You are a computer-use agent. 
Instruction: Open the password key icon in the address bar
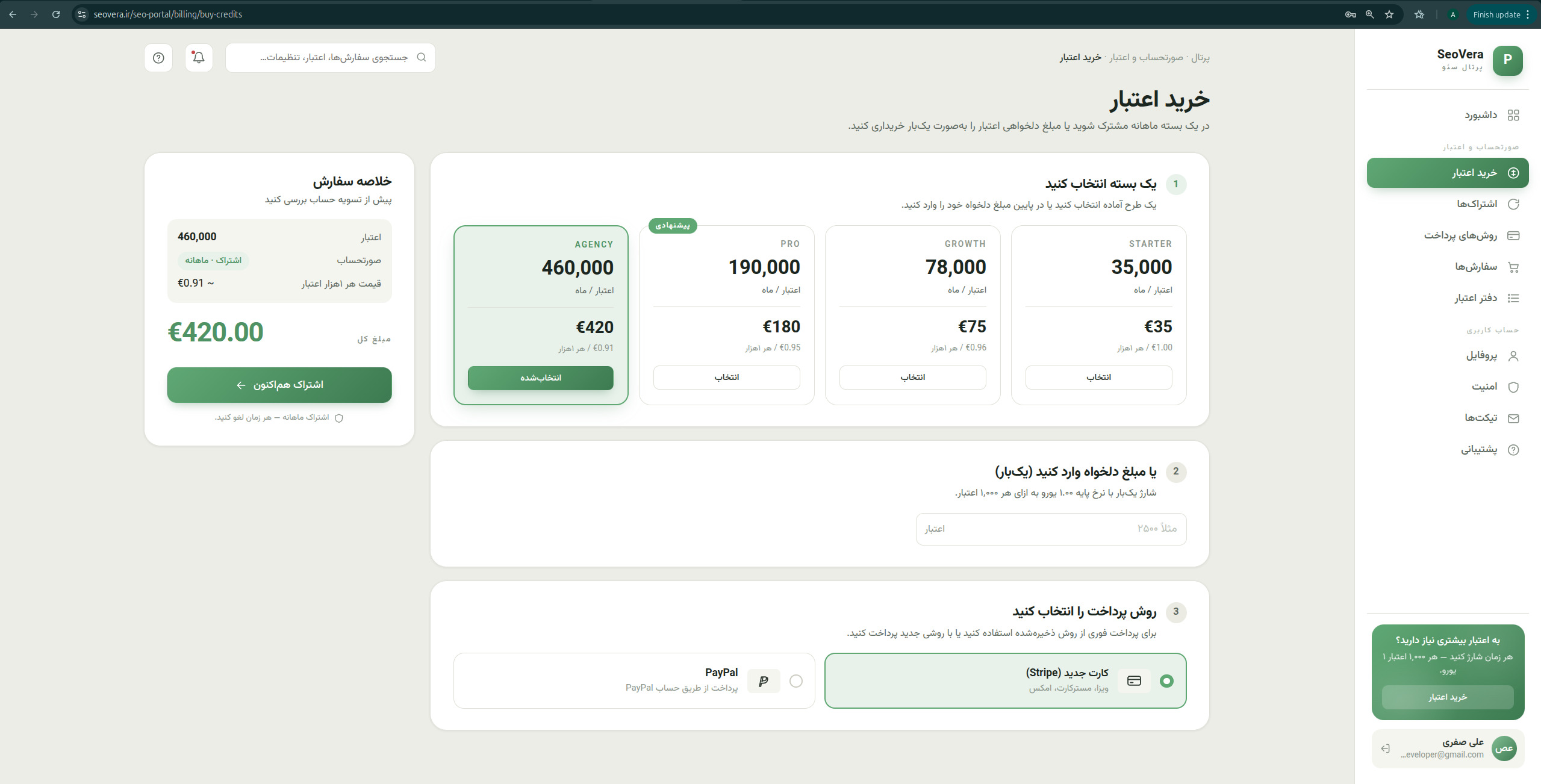point(1351,14)
